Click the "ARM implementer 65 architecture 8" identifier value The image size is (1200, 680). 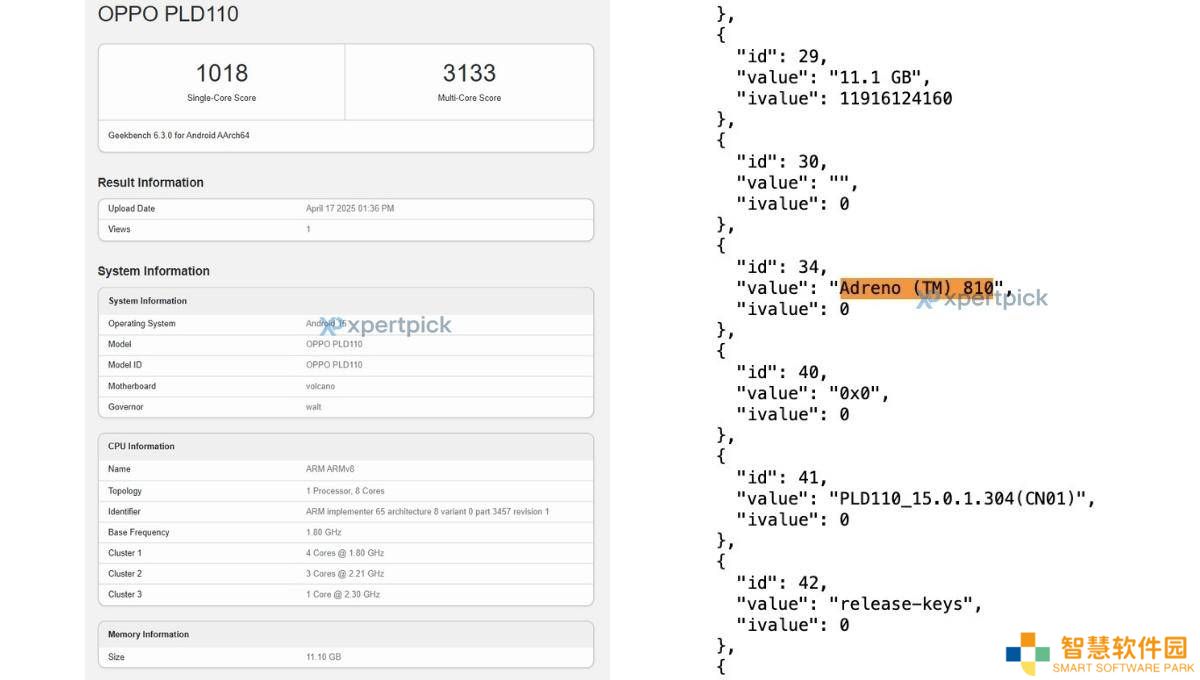point(427,512)
